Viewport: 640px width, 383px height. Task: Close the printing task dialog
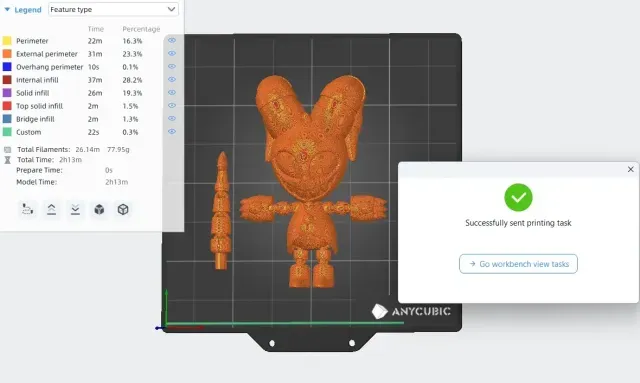[630, 169]
